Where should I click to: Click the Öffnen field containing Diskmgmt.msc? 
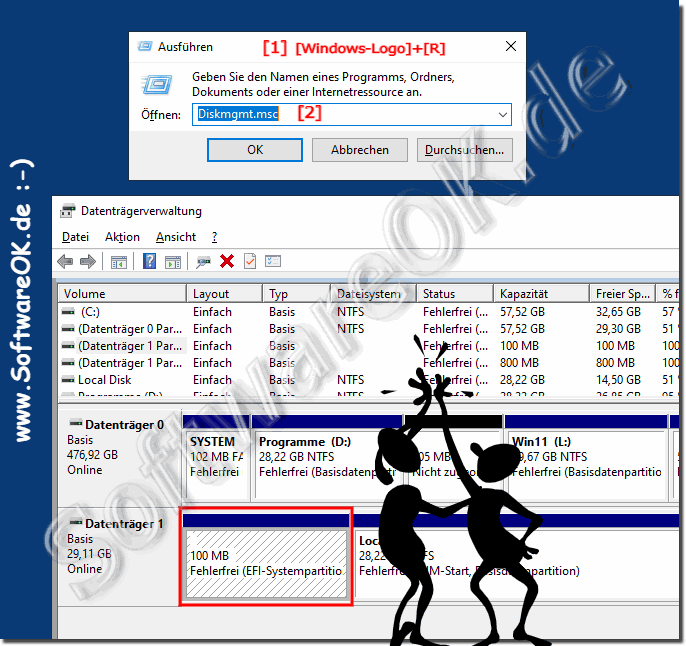352,115
